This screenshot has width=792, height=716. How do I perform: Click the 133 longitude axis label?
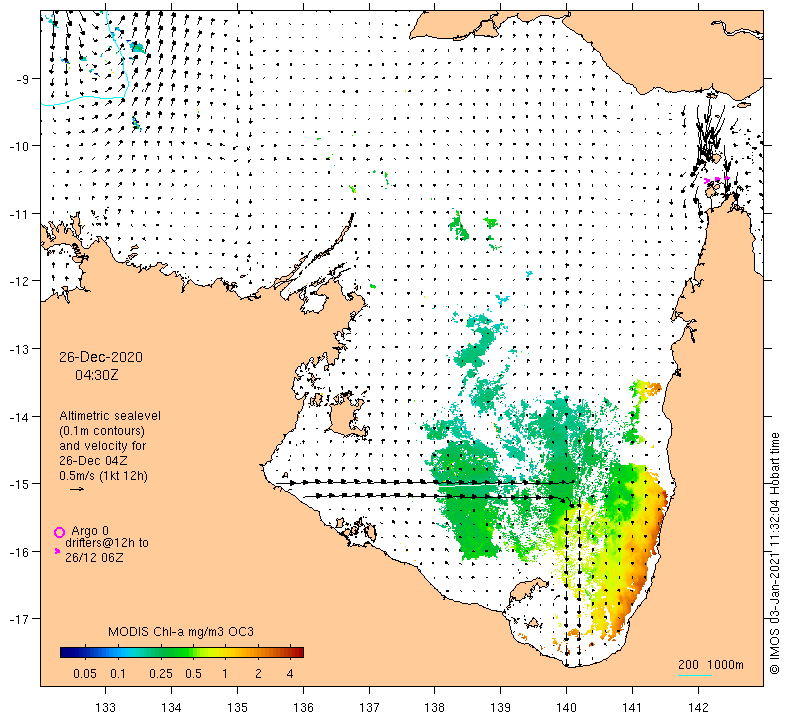[105, 707]
